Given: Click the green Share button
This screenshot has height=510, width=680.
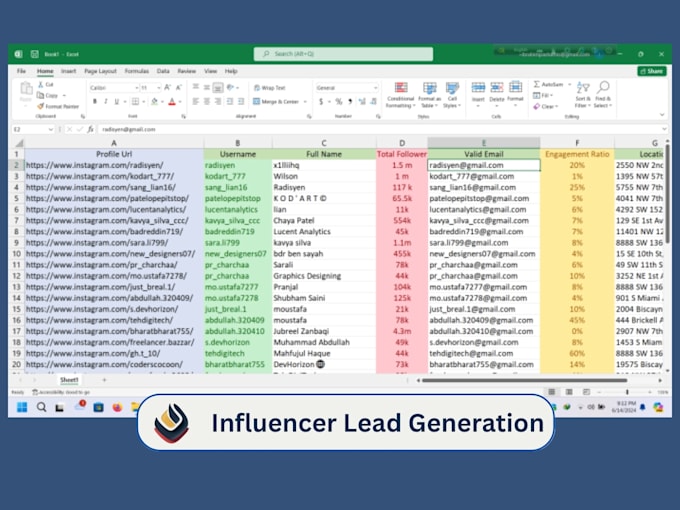Looking at the screenshot, I should [x=652, y=71].
